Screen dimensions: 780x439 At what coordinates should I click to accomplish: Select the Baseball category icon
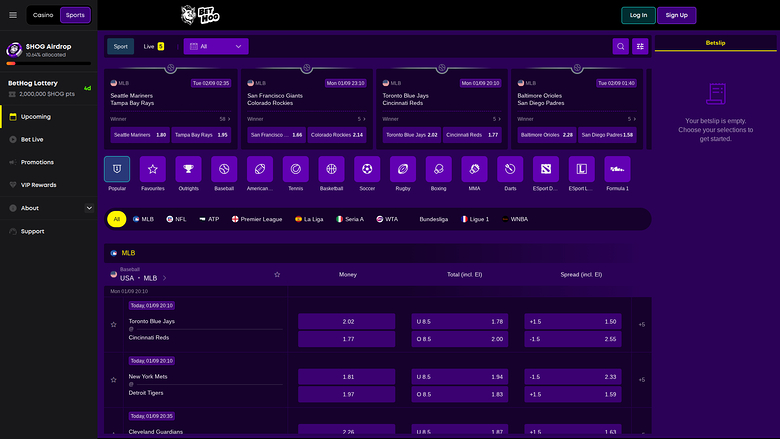224,169
